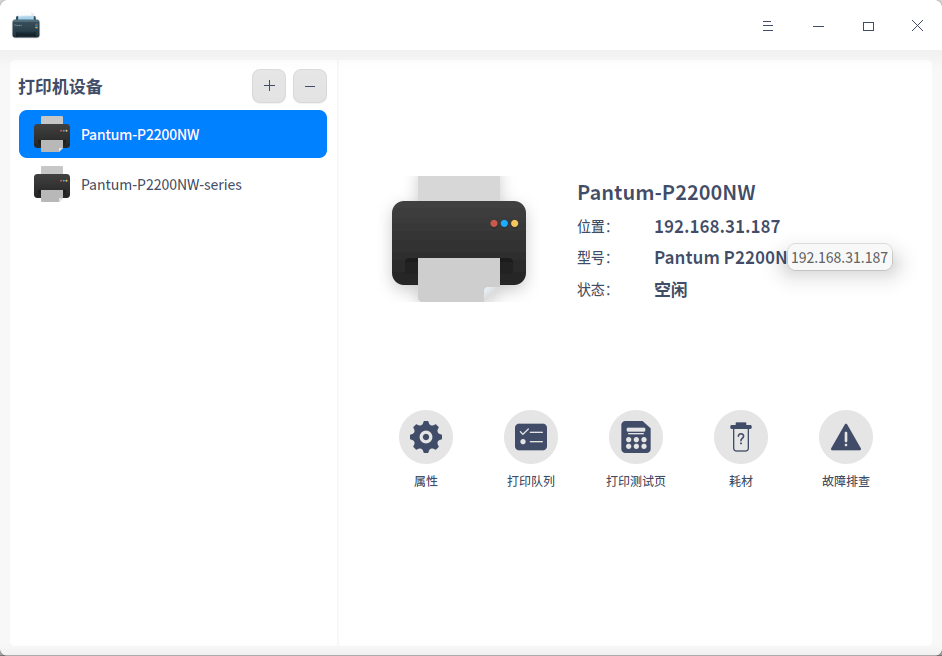
Task: Click the printer manager app icon in title bar
Action: tap(26, 26)
